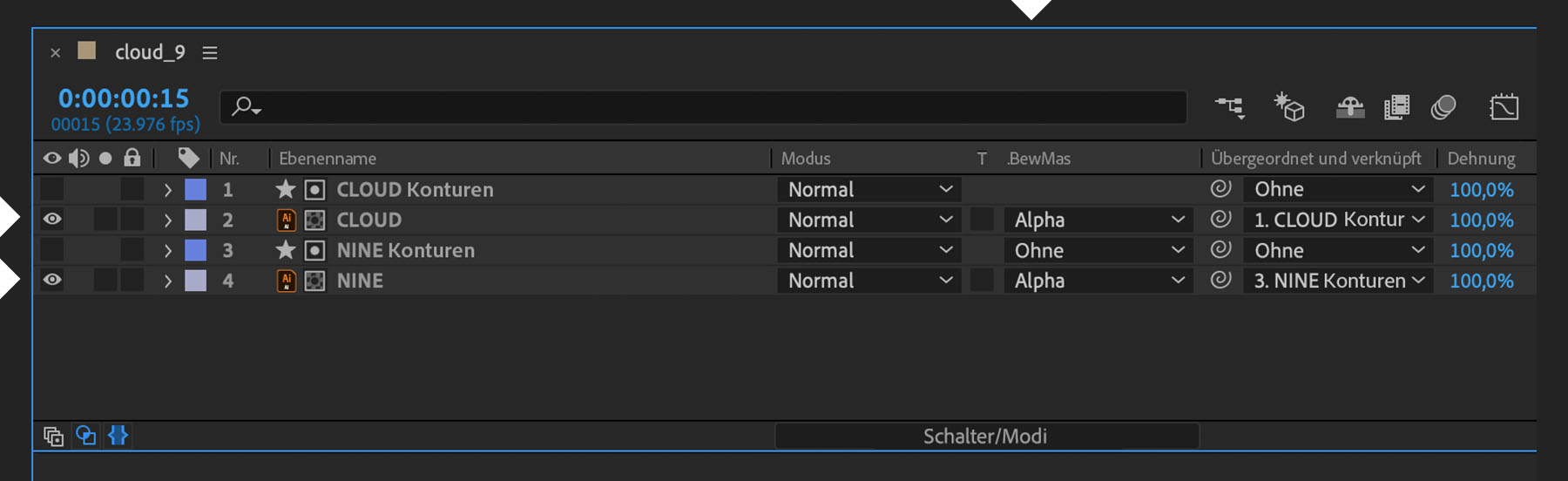Screen dimensions: 1568x481
Task: Show the CLOUD Konturen layer visibility
Action: (52, 189)
